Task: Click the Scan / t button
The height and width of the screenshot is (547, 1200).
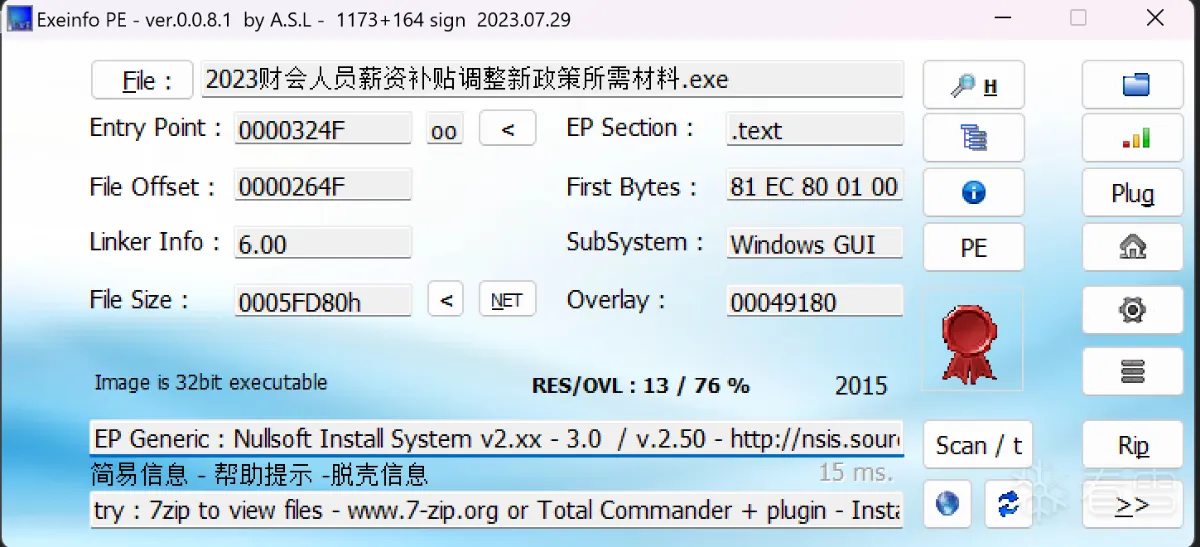Action: click(x=977, y=446)
